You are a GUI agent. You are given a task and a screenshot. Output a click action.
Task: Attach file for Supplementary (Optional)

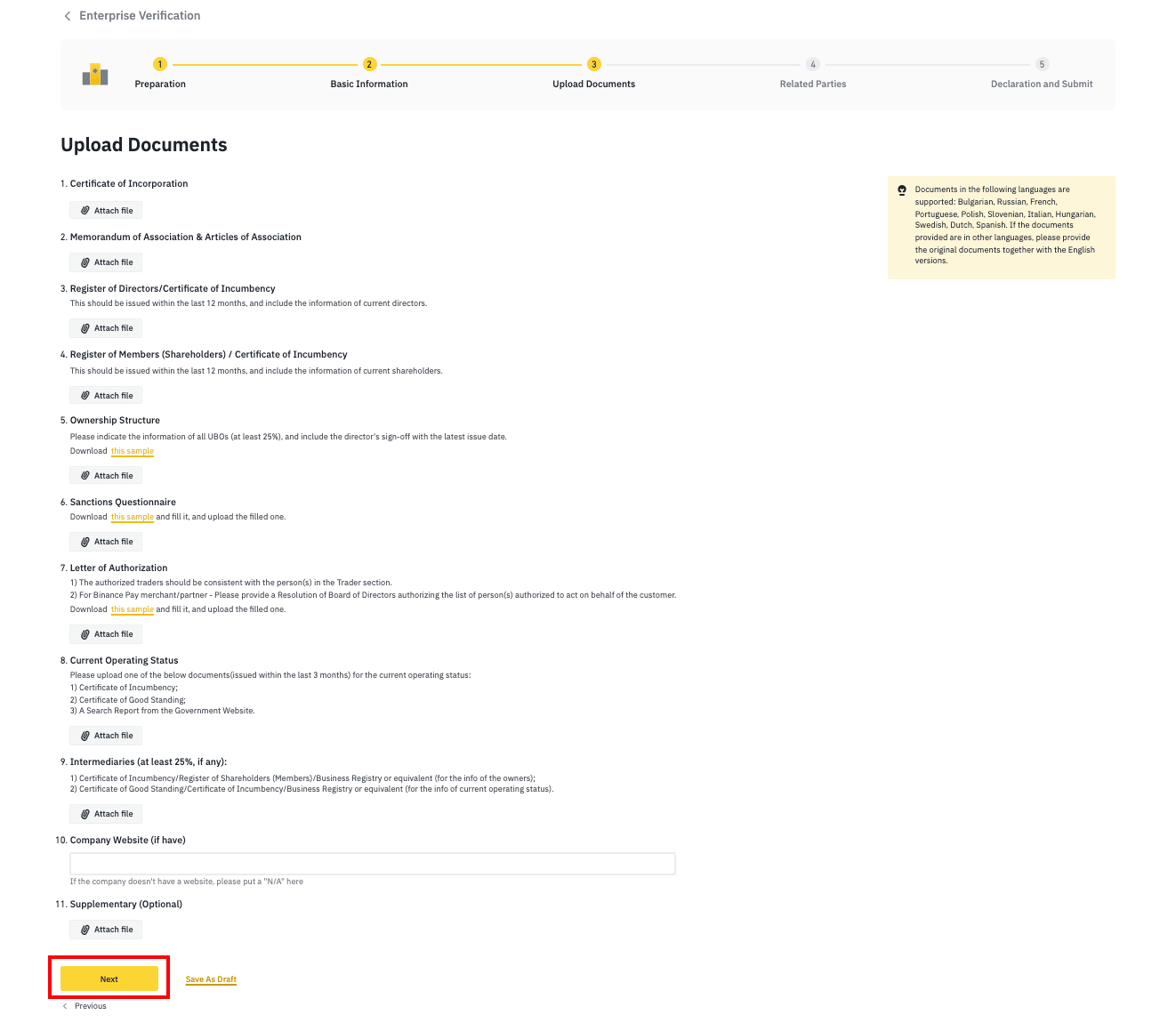tap(106, 930)
